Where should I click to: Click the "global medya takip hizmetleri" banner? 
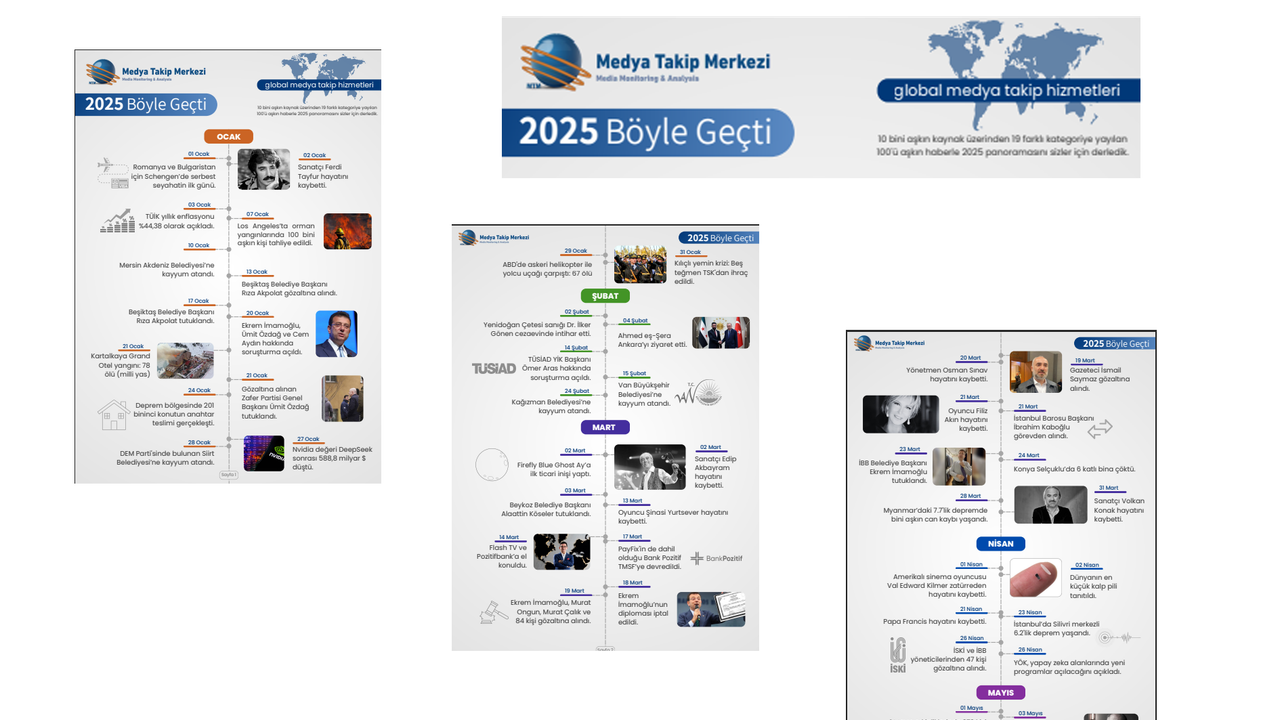coord(1007,90)
